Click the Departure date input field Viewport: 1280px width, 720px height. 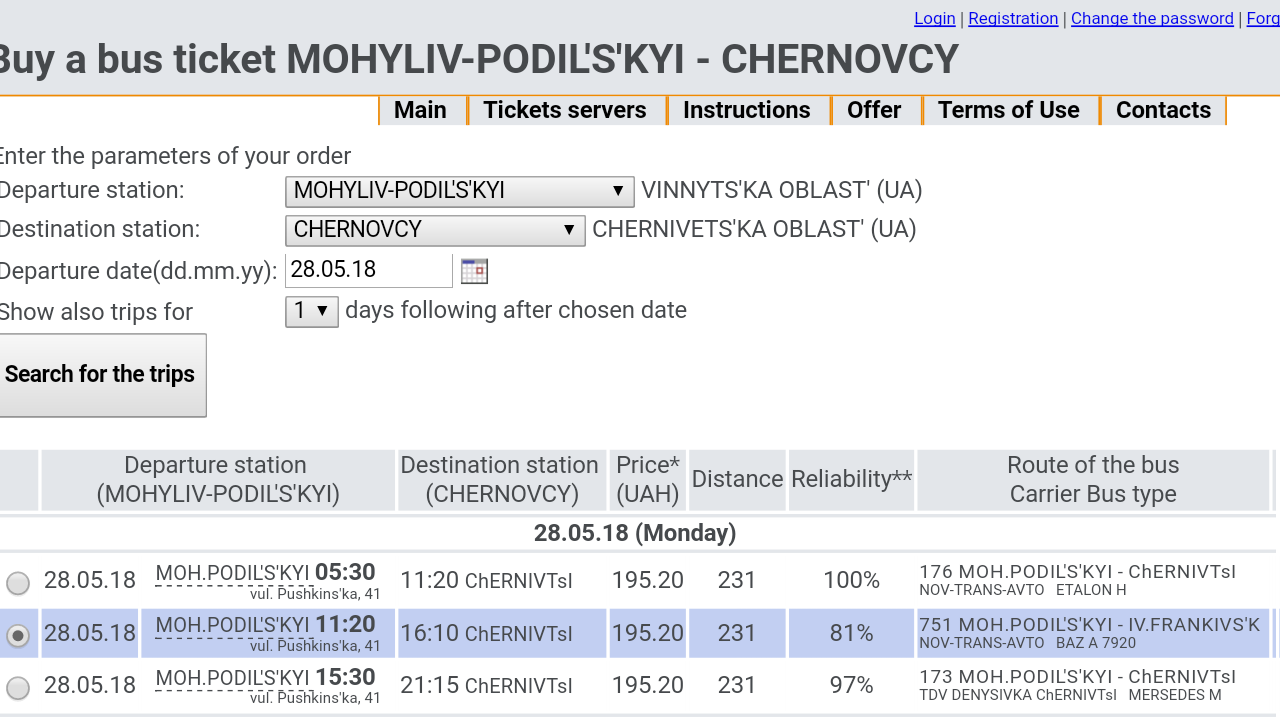click(368, 270)
